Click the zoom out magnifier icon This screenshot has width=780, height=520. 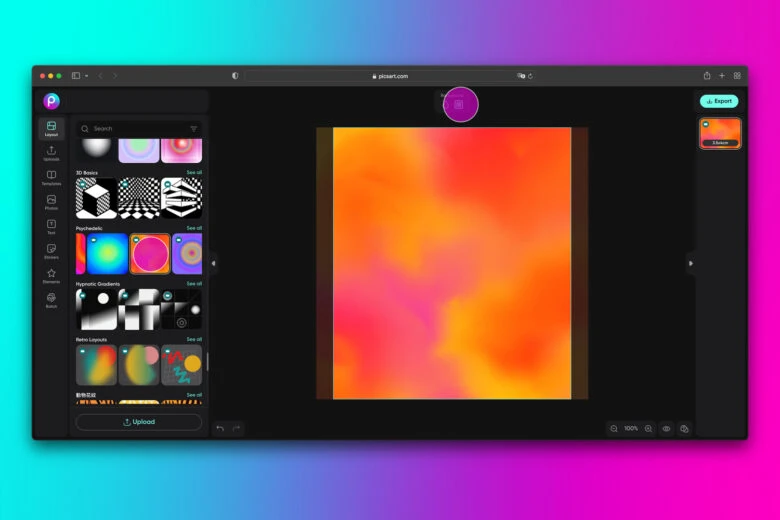pyautogui.click(x=614, y=428)
